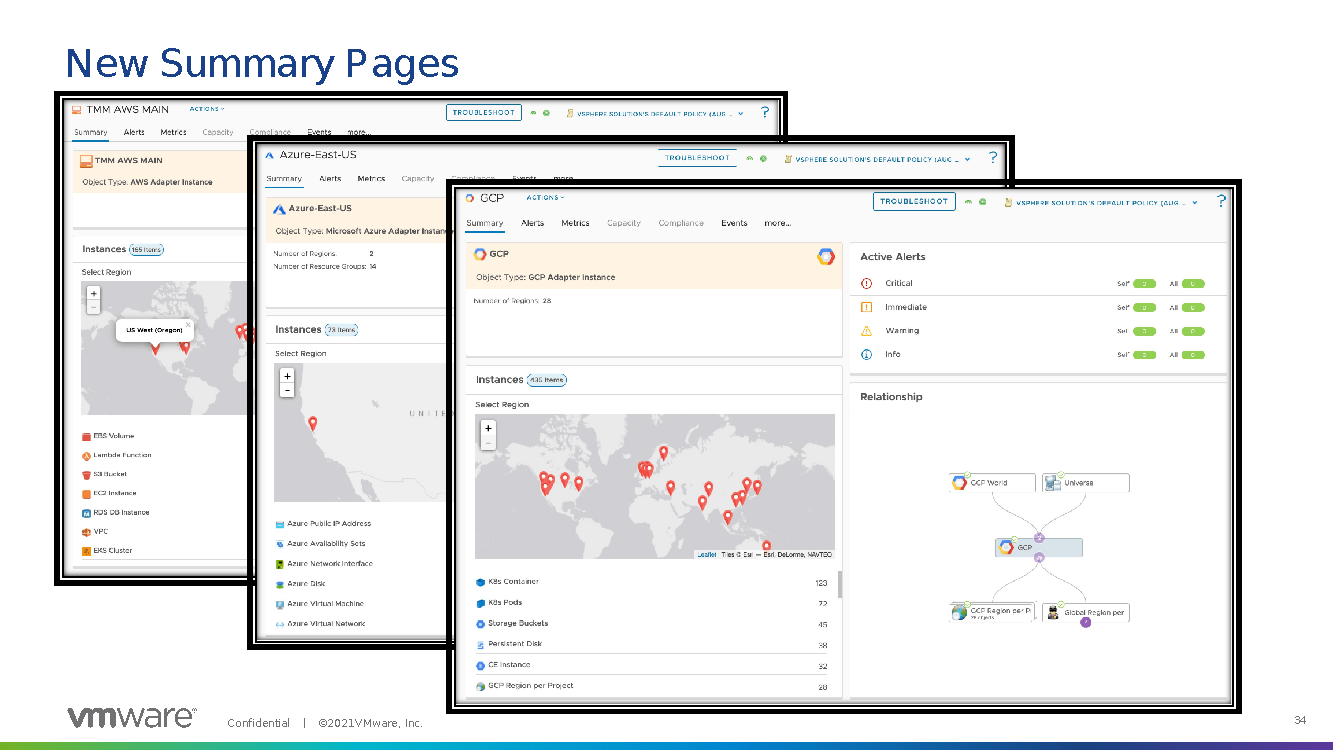This screenshot has width=1333, height=750.
Task: Click the GCP Troubleshoot button
Action: coord(914,201)
